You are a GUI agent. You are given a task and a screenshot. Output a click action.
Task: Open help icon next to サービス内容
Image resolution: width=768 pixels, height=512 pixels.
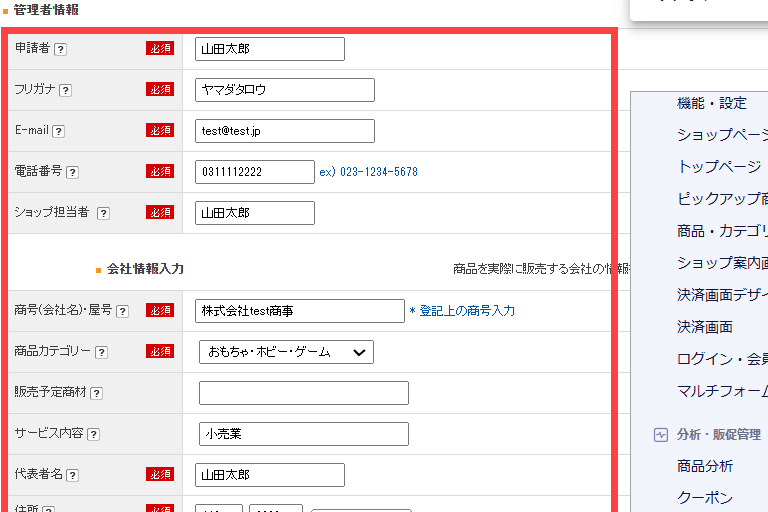[93, 435]
